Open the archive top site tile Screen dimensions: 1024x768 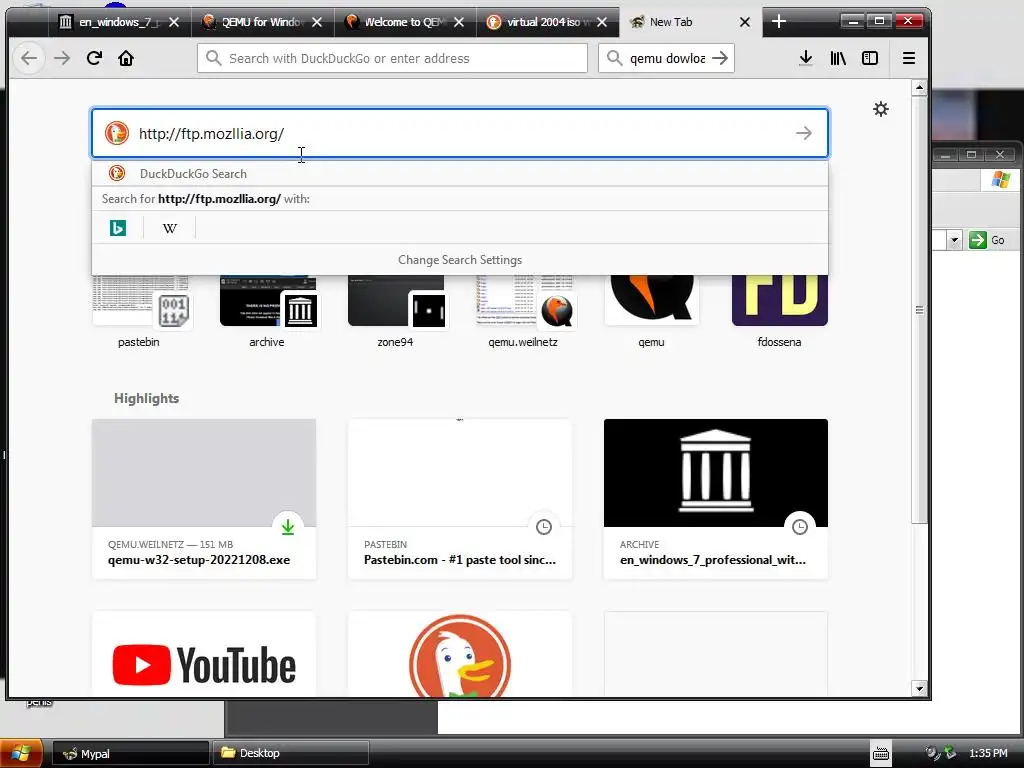pyautogui.click(x=267, y=312)
